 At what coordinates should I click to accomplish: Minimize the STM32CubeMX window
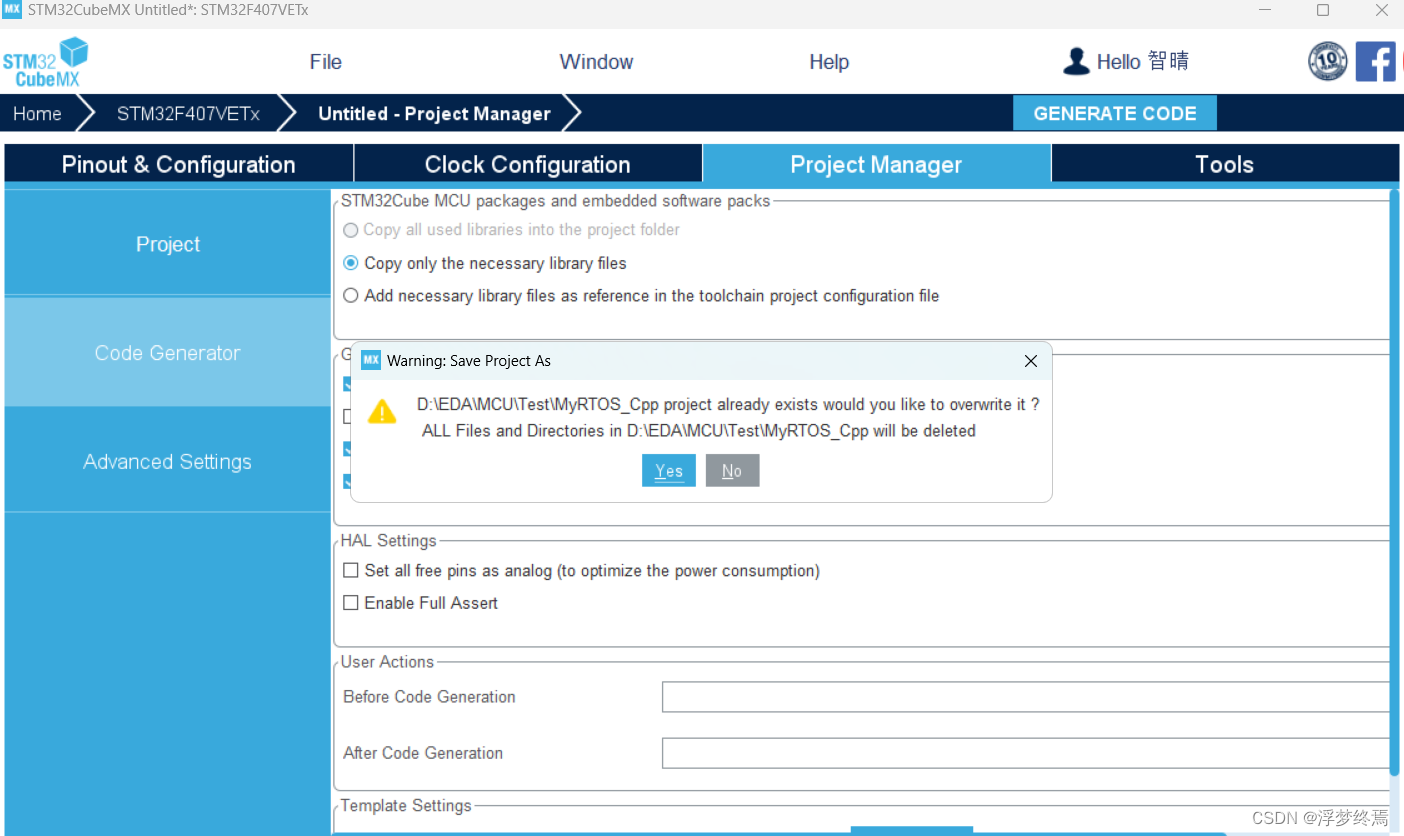[1266, 10]
